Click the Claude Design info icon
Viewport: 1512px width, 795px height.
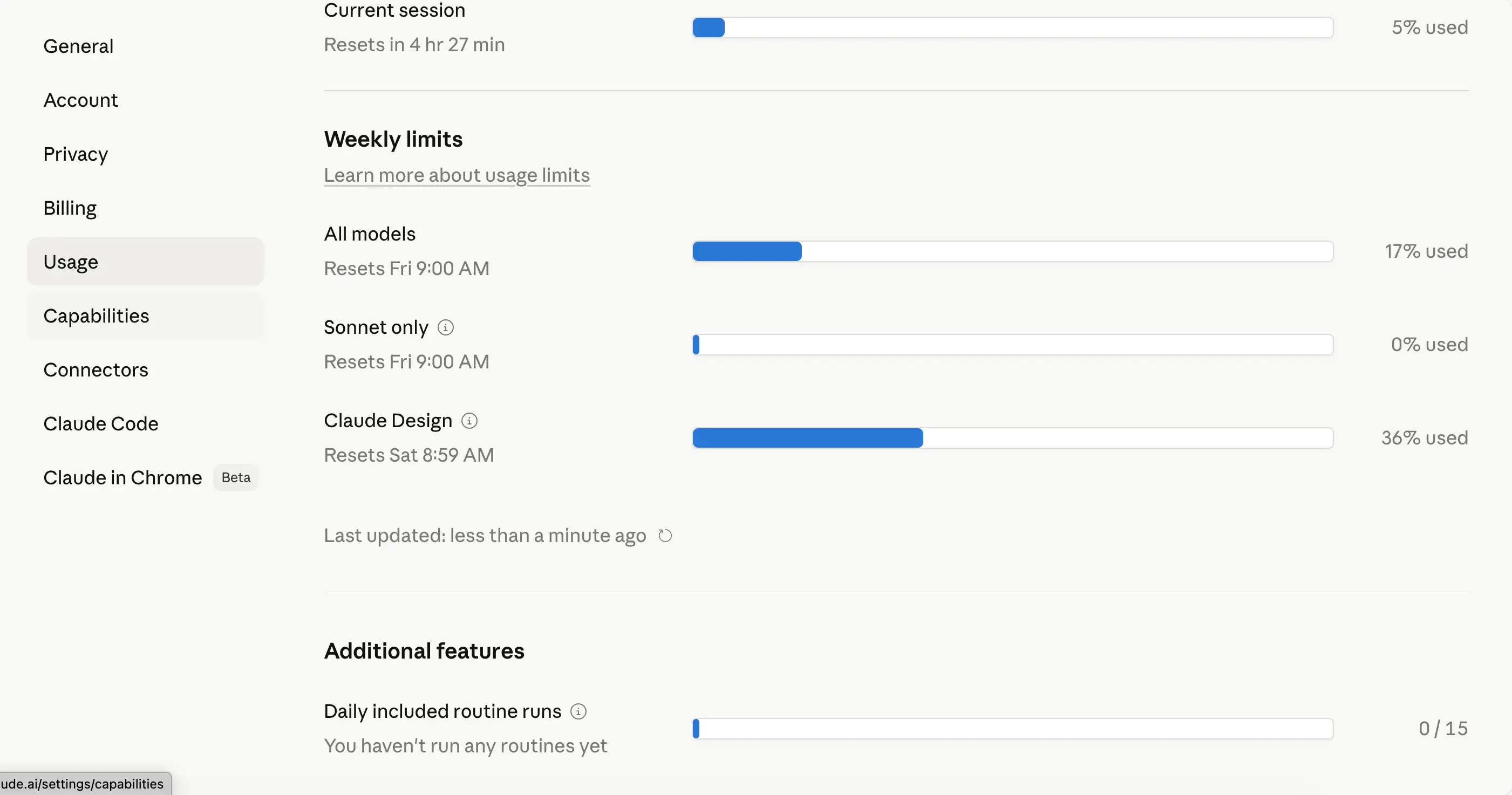469,421
